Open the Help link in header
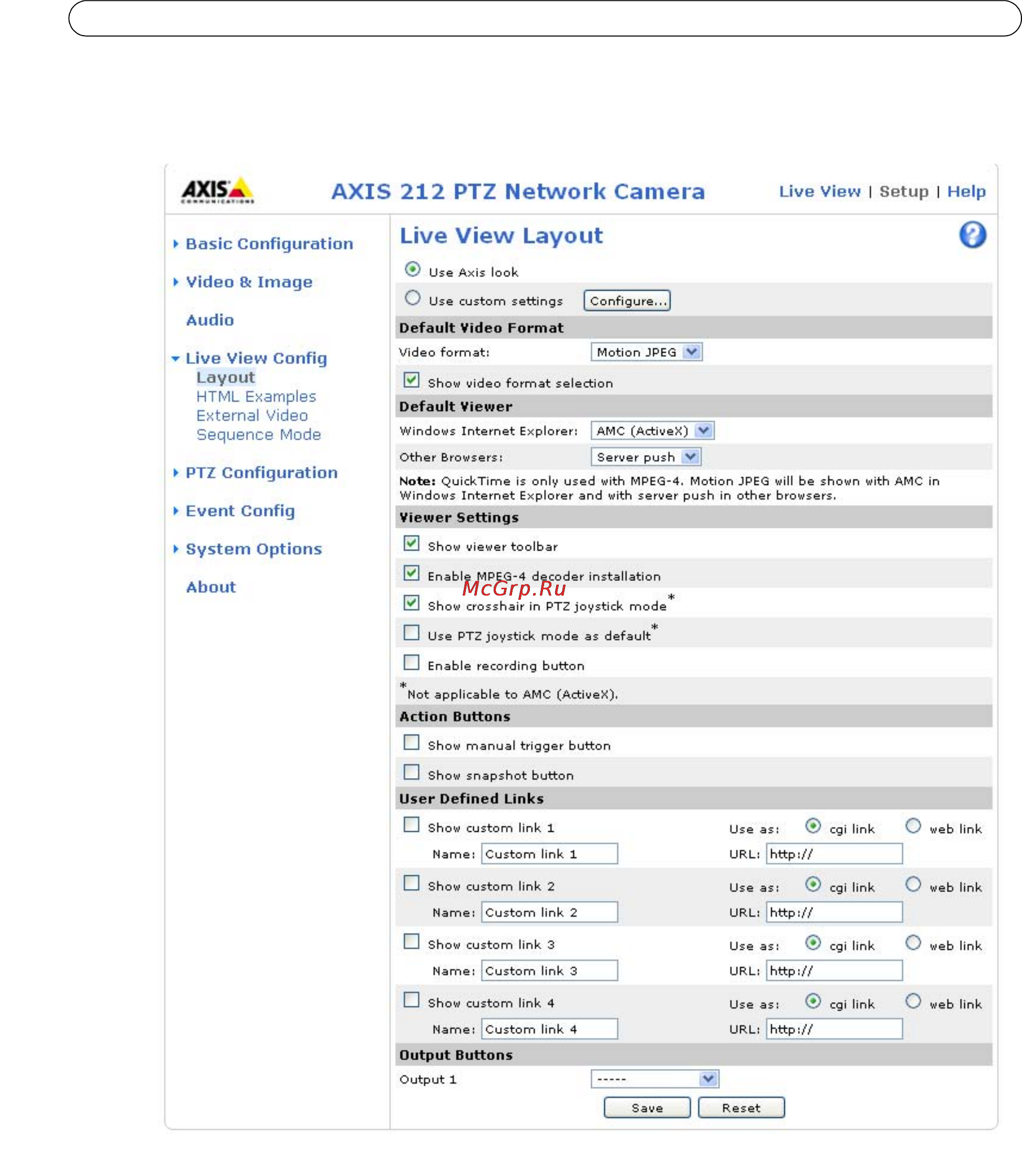The width and height of the screenshot is (1022, 1176). pyautogui.click(x=966, y=191)
